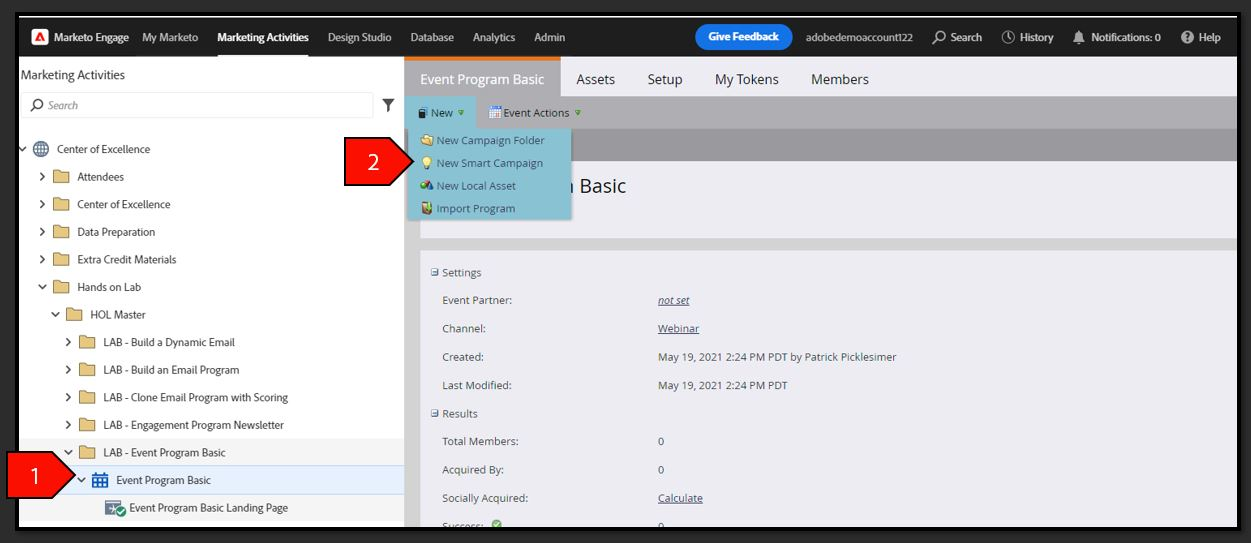Switch to the Setup tab
The width and height of the screenshot is (1251, 543).
(x=665, y=79)
